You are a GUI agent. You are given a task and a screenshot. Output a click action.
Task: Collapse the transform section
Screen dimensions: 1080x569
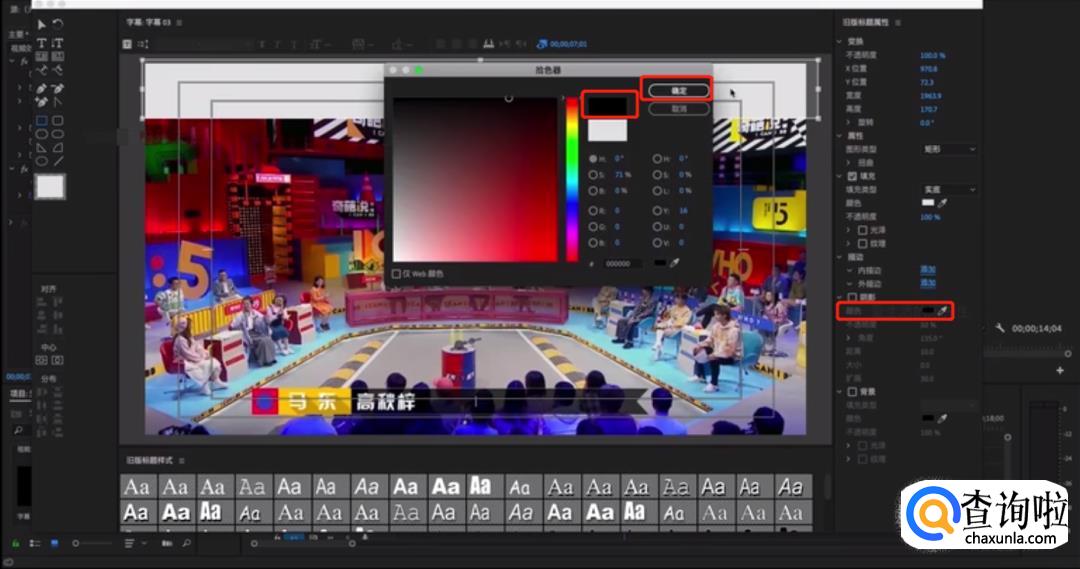840,41
